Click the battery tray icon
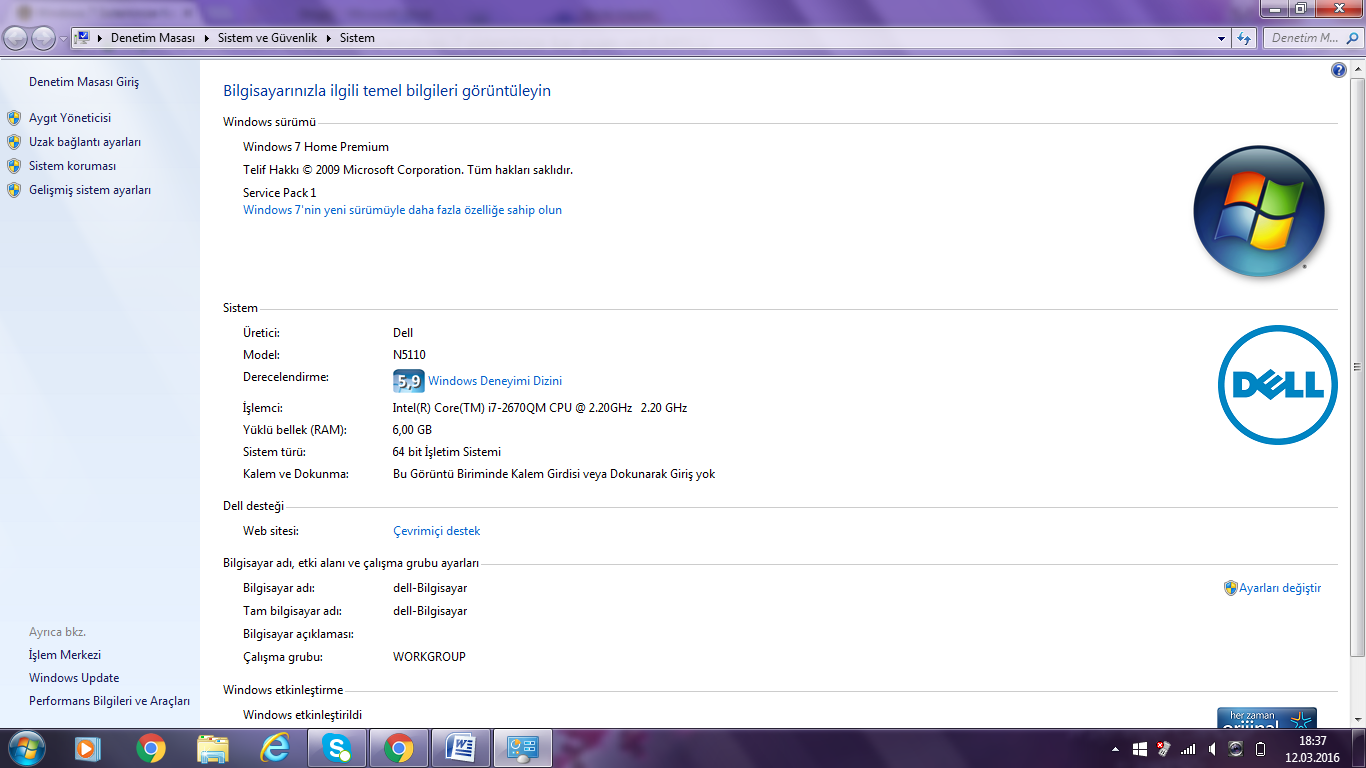Screen dimensions: 1366x768 [1260, 749]
